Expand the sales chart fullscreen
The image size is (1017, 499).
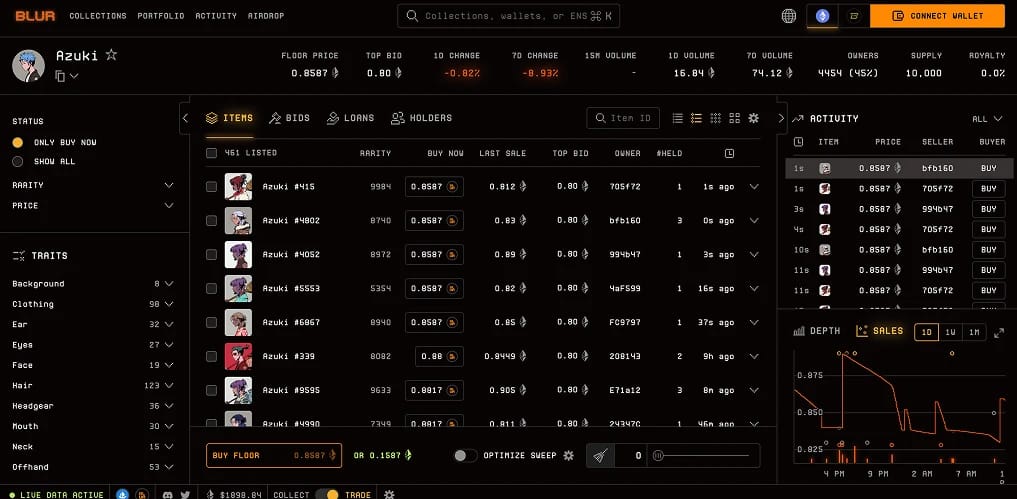pyautogui.click(x=999, y=332)
